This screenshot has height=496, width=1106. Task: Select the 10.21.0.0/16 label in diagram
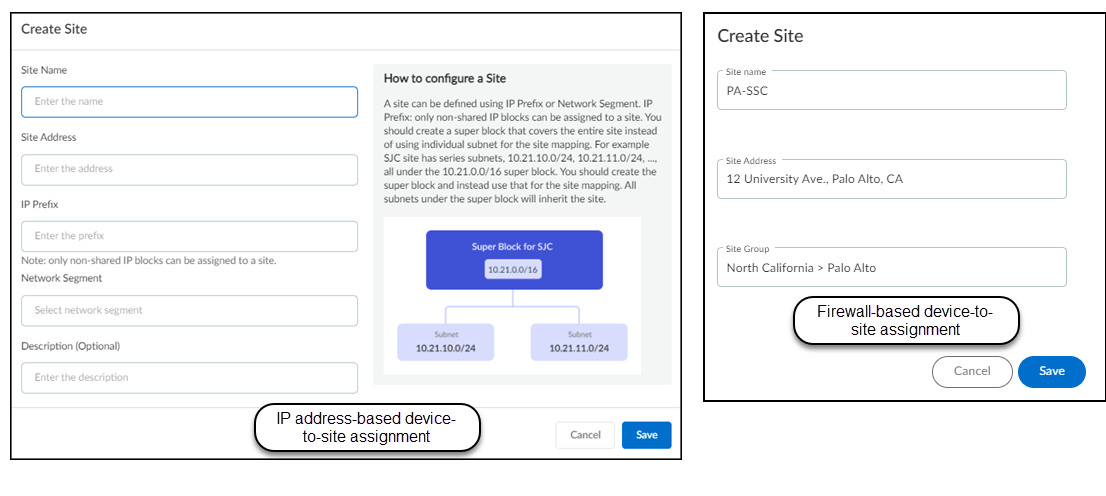[x=514, y=271]
